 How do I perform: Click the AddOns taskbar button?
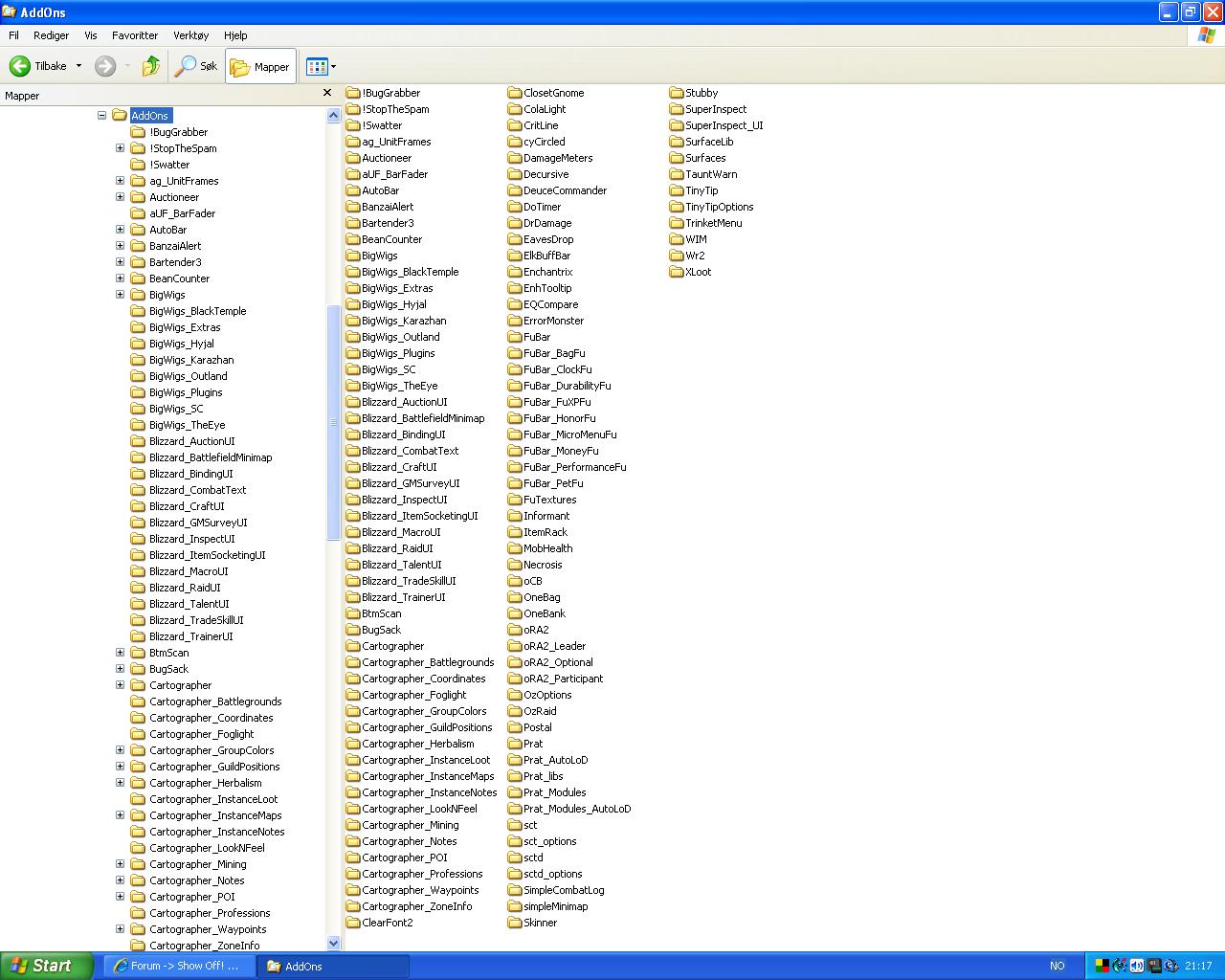[333, 966]
